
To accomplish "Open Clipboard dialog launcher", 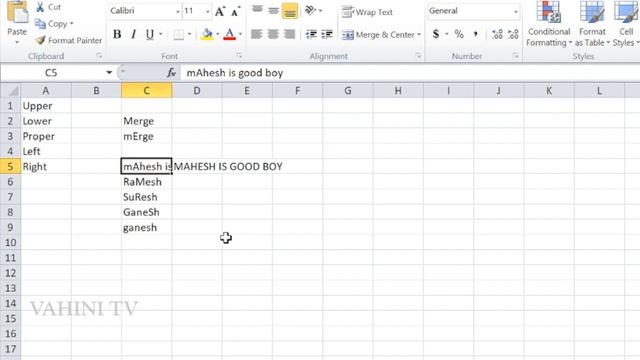I will point(99,56).
